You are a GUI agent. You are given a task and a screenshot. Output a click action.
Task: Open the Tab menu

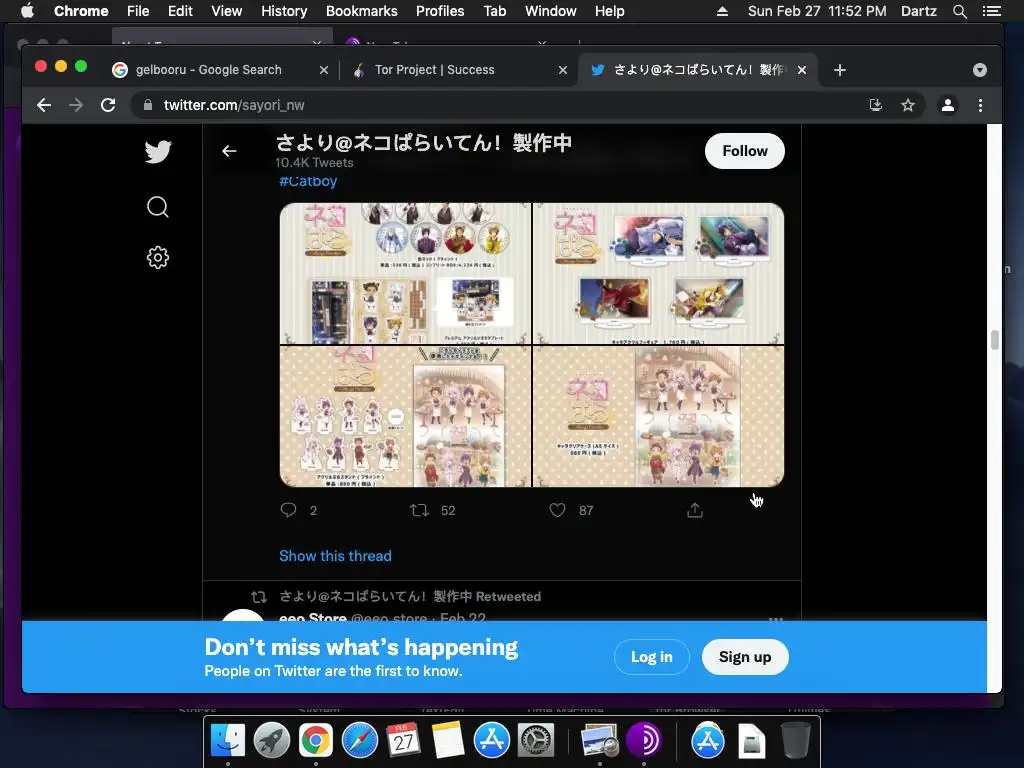[494, 11]
